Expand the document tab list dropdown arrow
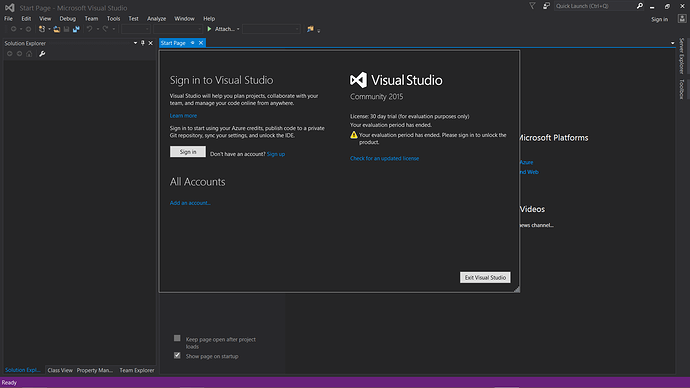The image size is (690, 388). pyautogui.click(x=672, y=43)
